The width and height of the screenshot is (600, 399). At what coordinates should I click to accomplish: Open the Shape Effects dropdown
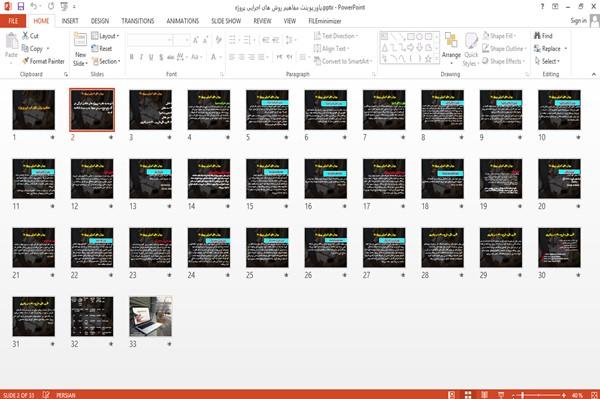pos(503,61)
